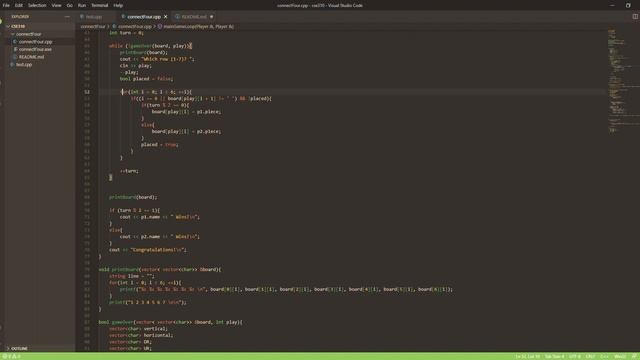Click the Explorer panel title
640x360 pixels.
(20, 17)
